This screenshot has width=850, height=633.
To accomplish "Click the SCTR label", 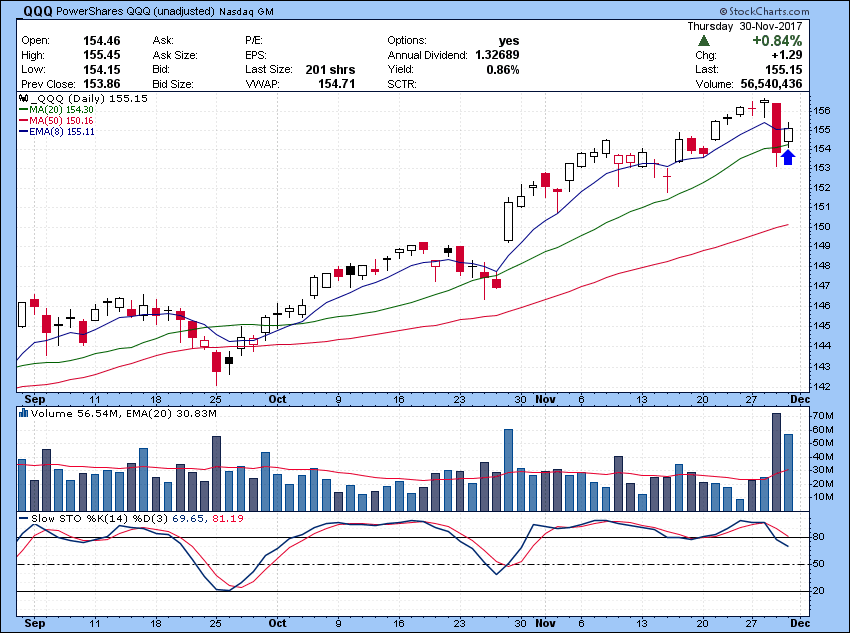I will [402, 84].
